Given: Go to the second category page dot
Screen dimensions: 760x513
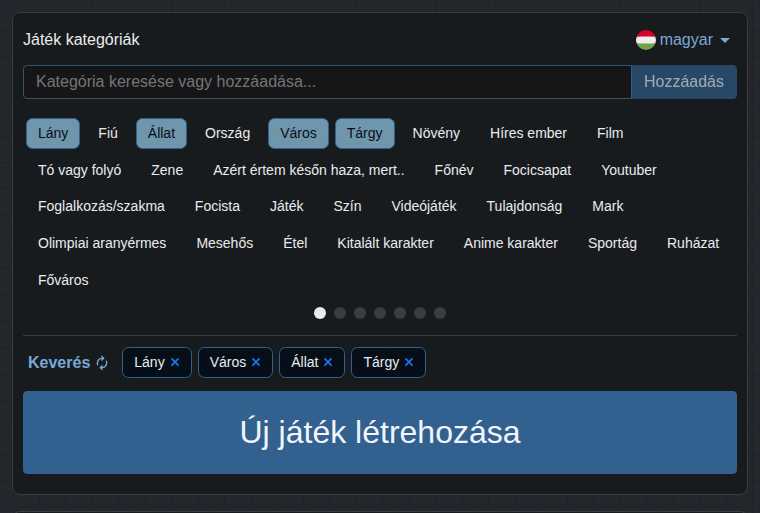Looking at the screenshot, I should tap(340, 313).
